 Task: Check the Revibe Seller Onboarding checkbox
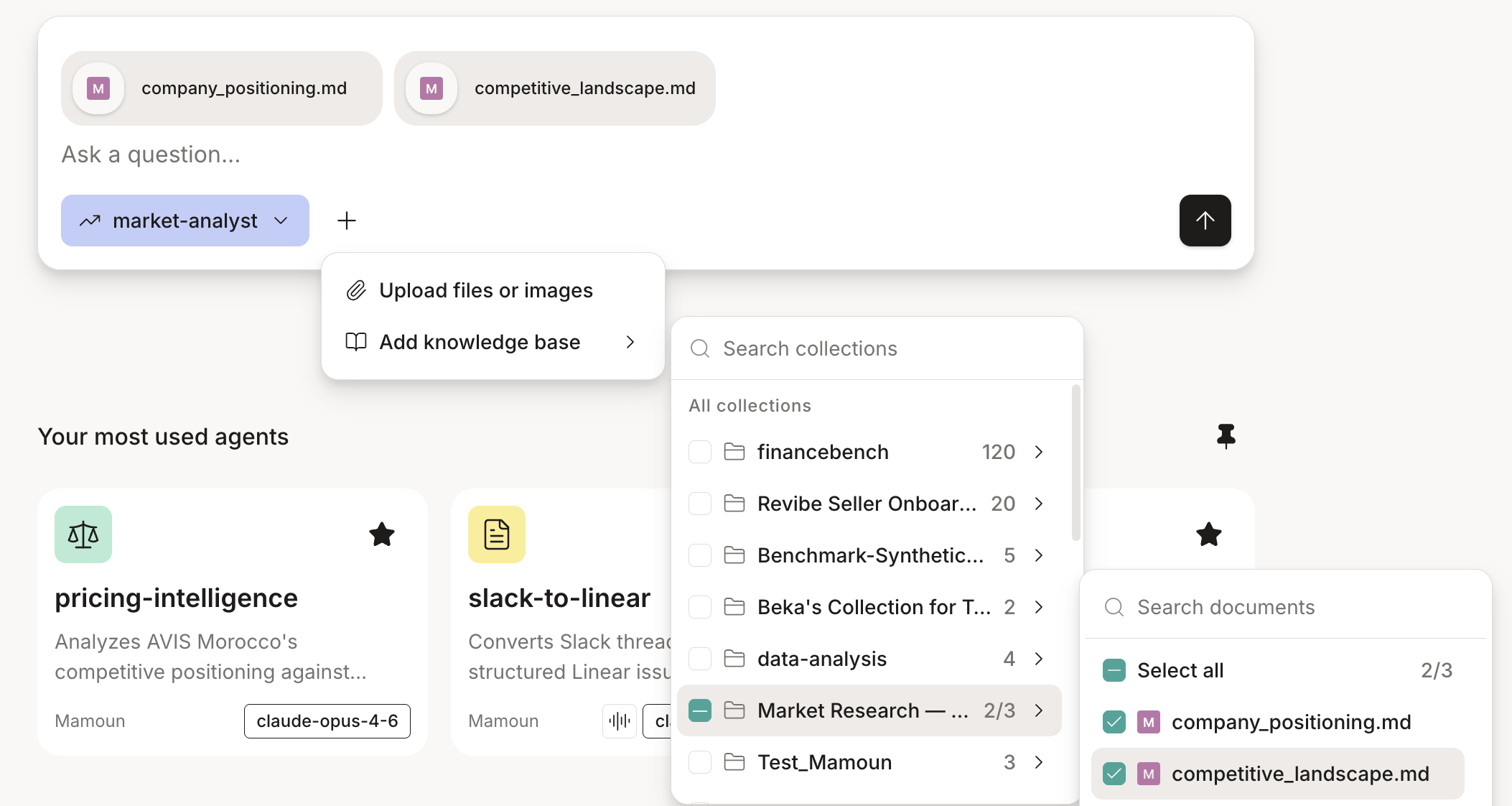point(700,504)
